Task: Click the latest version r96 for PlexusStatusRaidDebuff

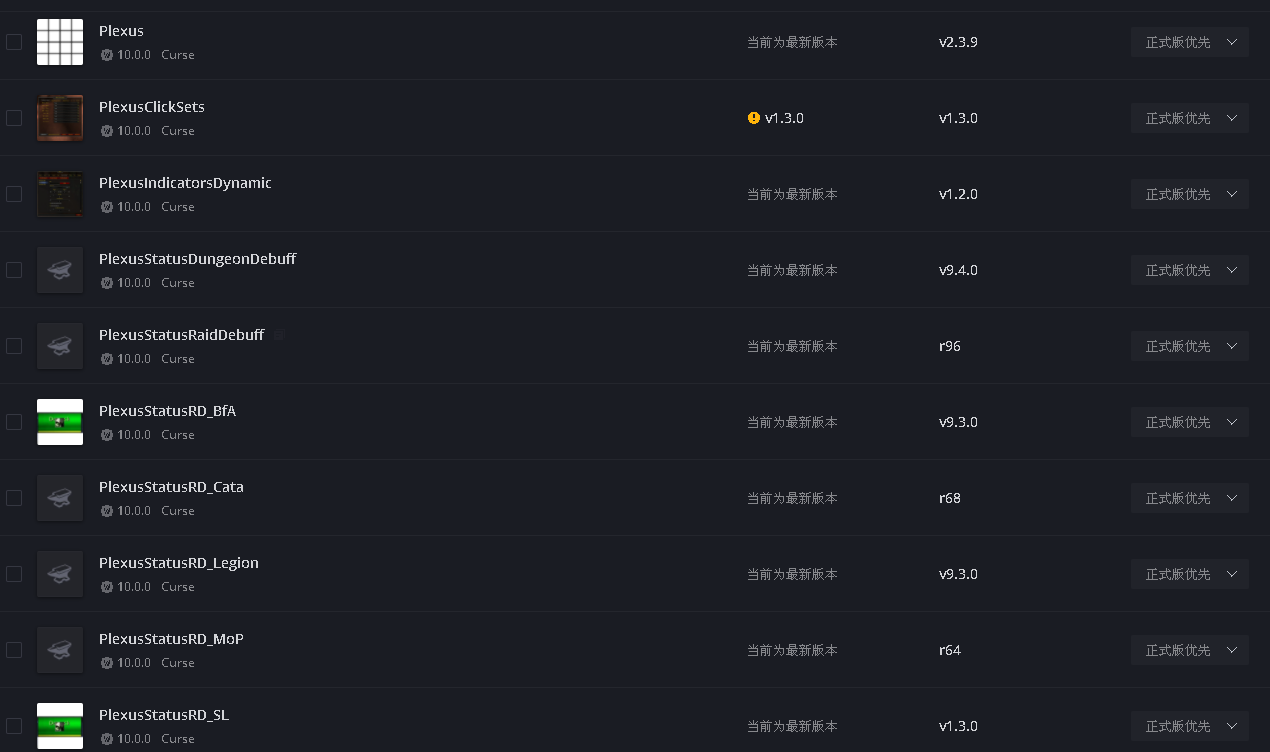Action: (x=950, y=346)
